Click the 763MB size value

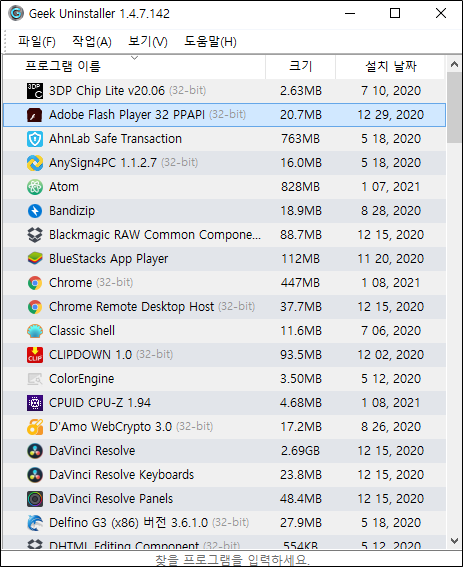301,139
